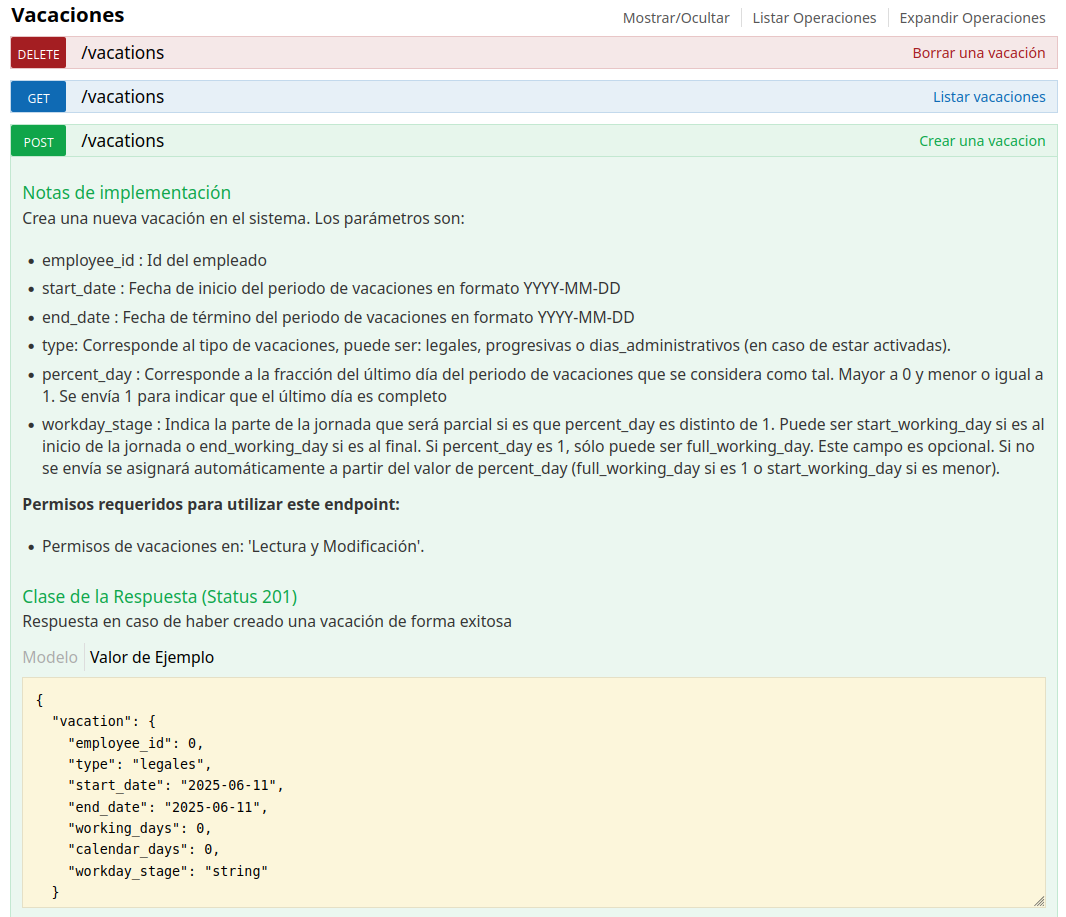This screenshot has height=917, width=1066.
Task: Click the 'Borrar una vacación' description
Action: (x=978, y=53)
